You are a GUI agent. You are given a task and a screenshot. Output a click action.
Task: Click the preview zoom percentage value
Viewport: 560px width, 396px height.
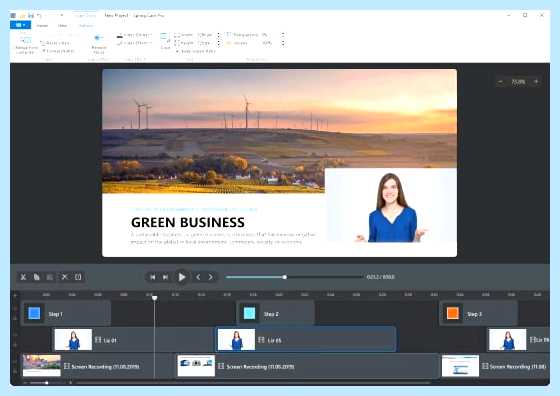(x=518, y=82)
